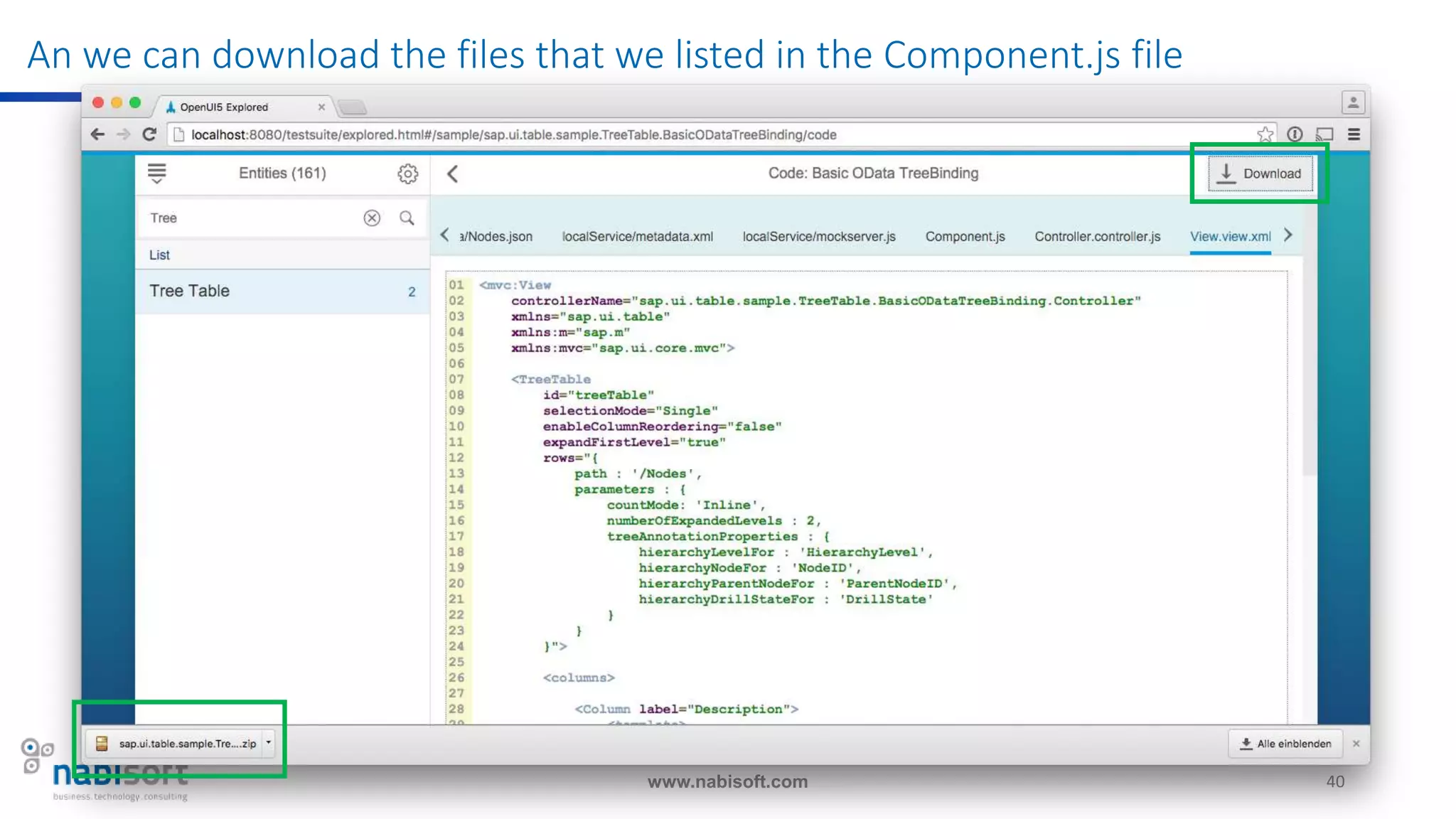Select the OpenUI5 Explored browser tab

click(242, 107)
